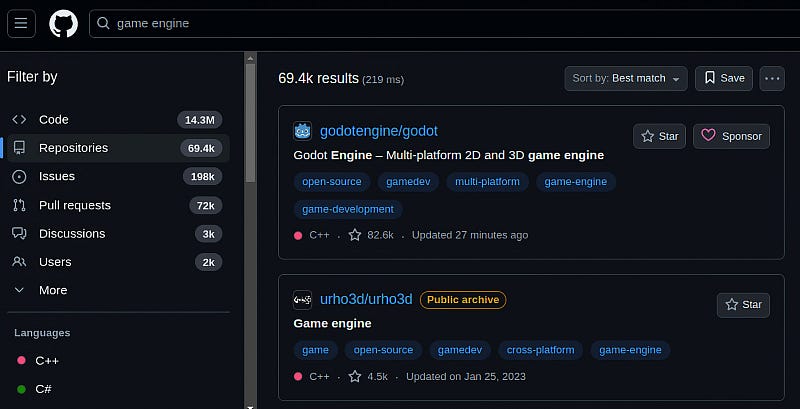Open the 'game' topic tag
The height and width of the screenshot is (409, 800).
tap(315, 350)
